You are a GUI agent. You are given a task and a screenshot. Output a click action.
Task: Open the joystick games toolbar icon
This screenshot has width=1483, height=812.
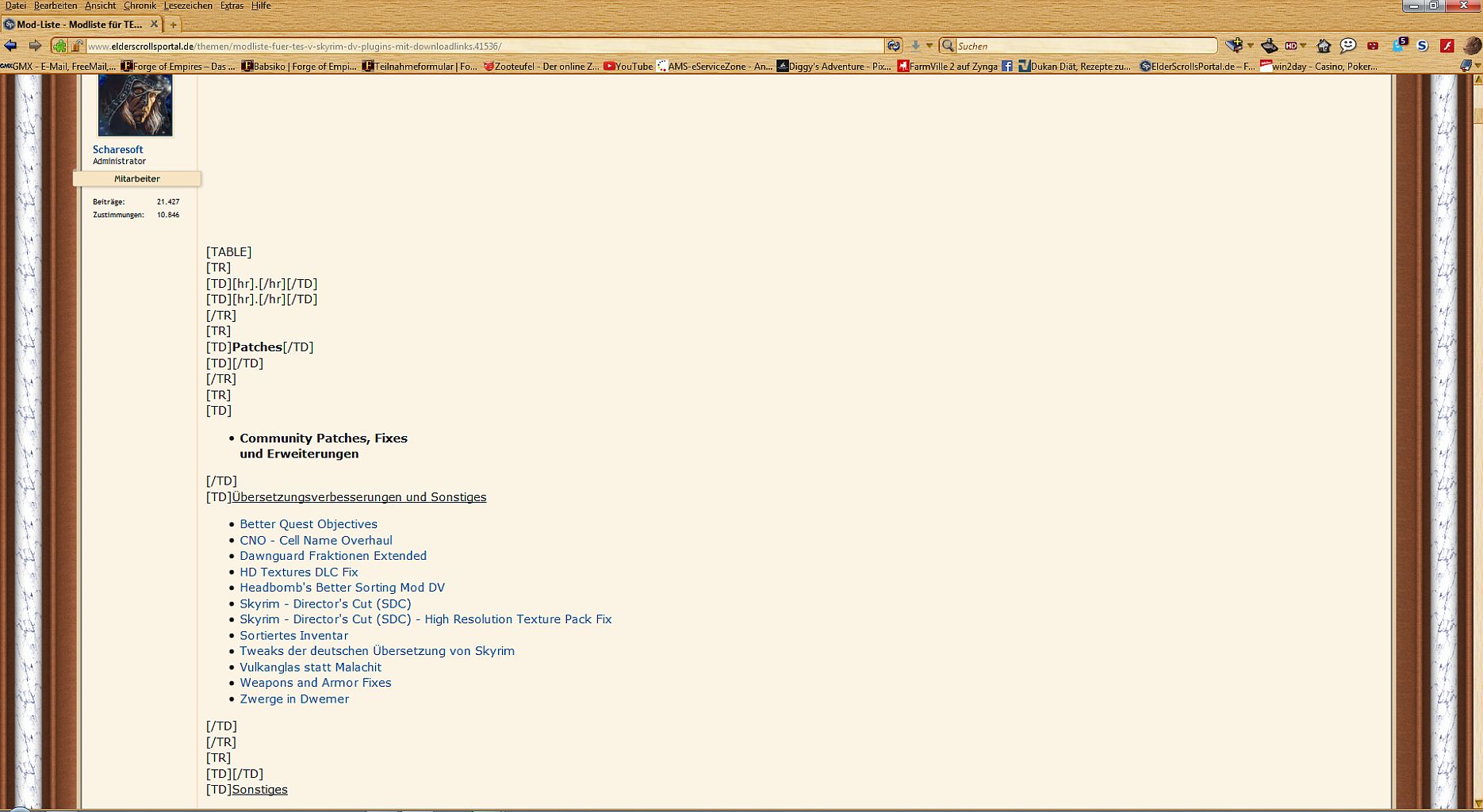coord(1269,46)
